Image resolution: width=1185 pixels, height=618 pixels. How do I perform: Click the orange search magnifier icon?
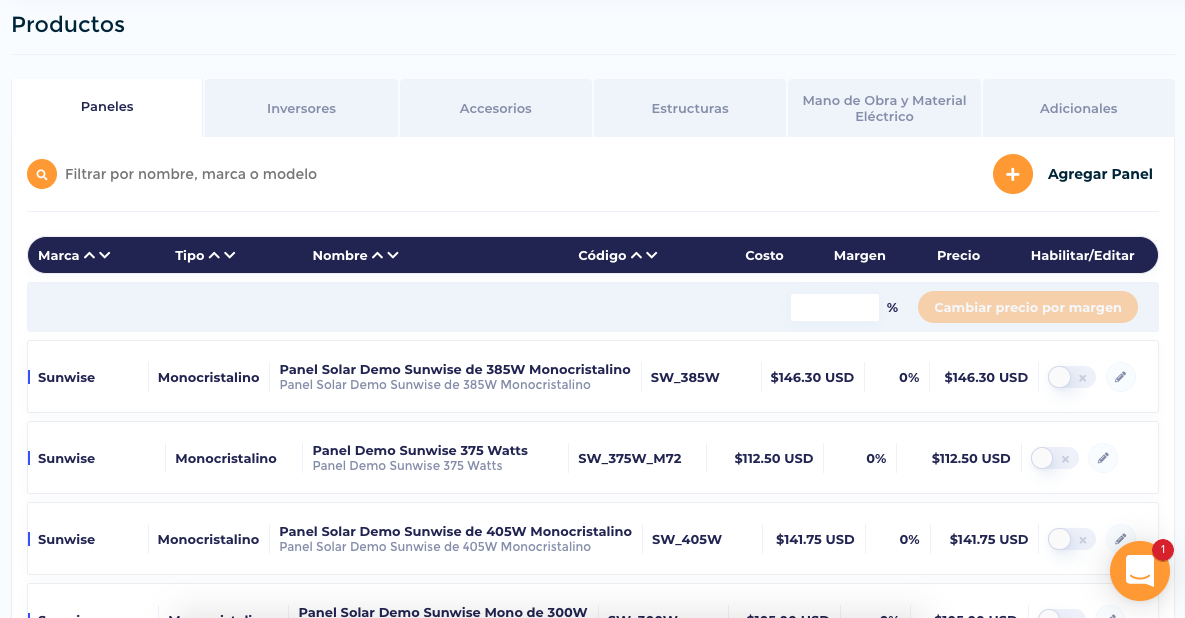click(x=42, y=175)
